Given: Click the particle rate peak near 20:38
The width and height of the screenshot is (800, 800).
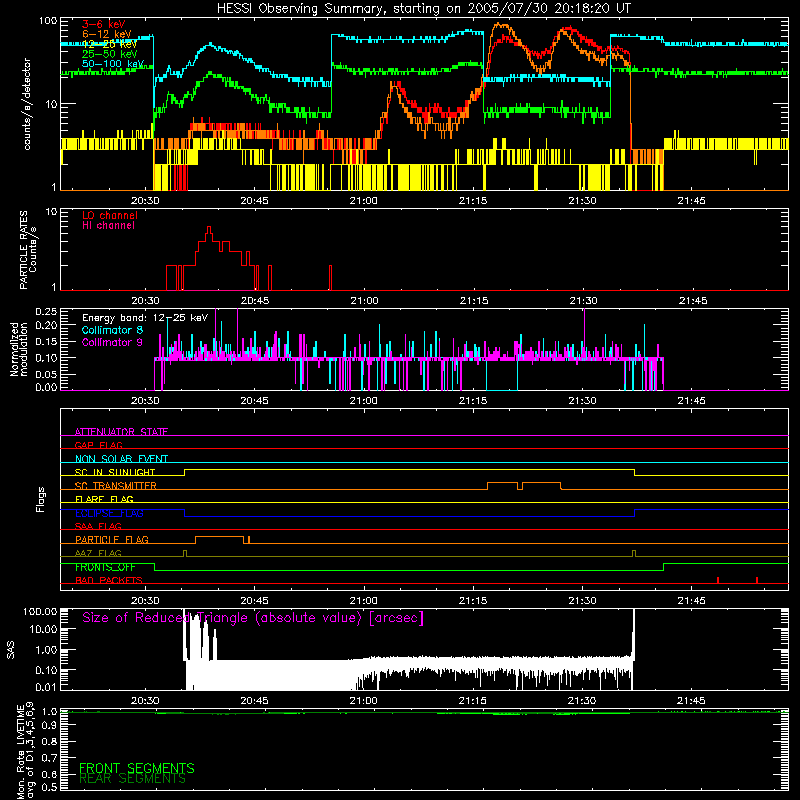Looking at the screenshot, I should (209, 231).
